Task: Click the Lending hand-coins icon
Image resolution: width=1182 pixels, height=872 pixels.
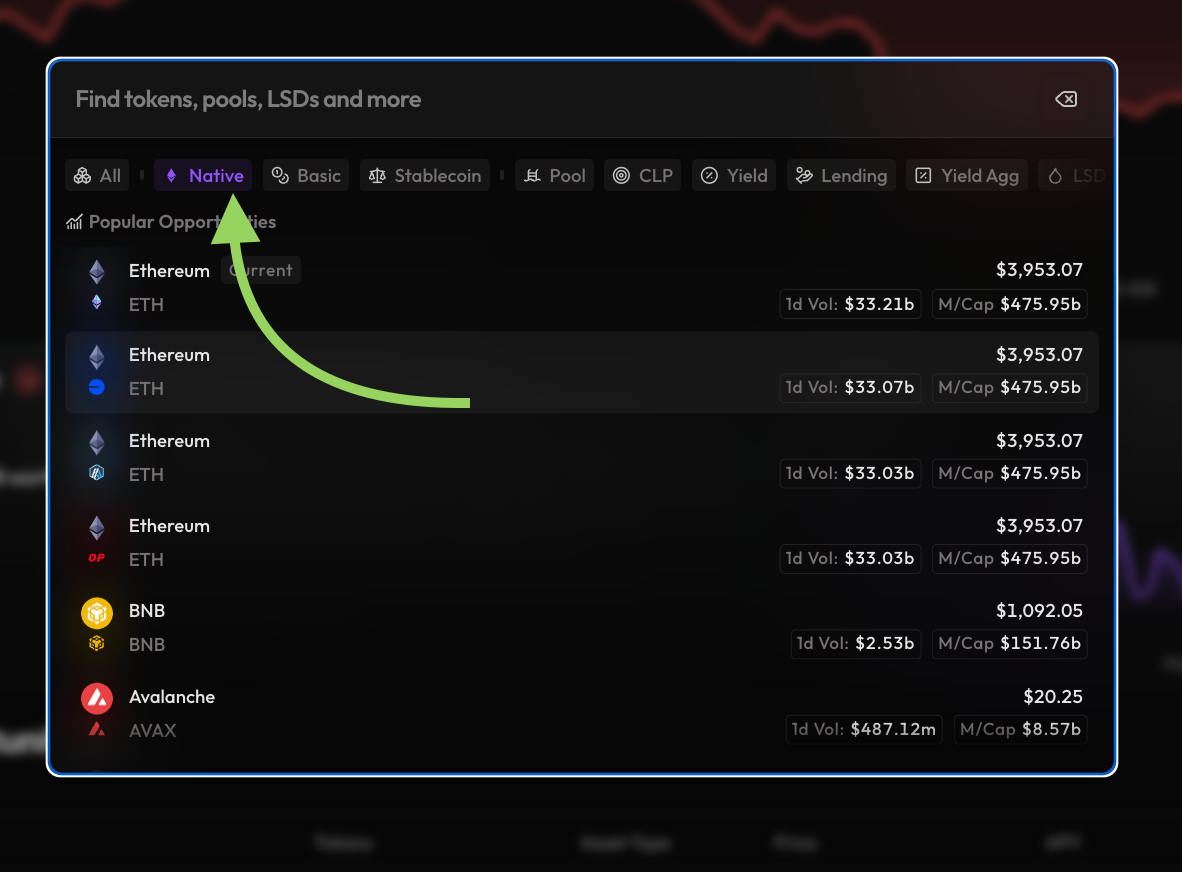Action: point(804,176)
